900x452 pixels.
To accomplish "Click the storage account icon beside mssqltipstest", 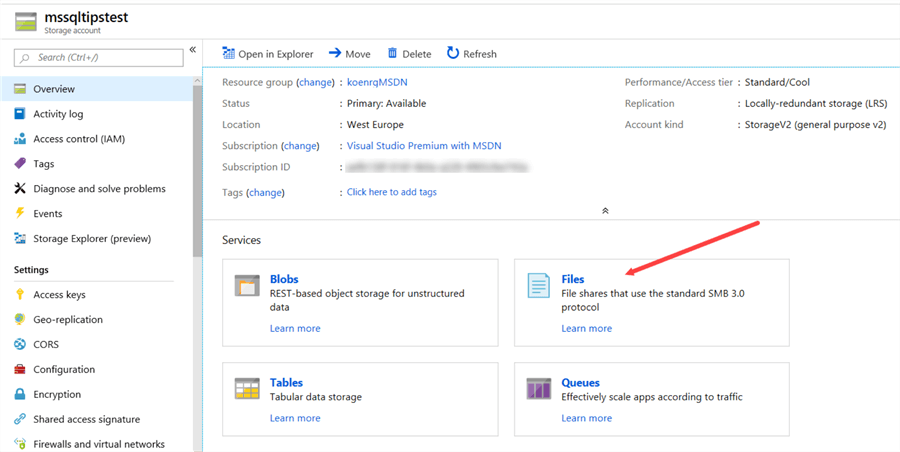I will pos(25,21).
